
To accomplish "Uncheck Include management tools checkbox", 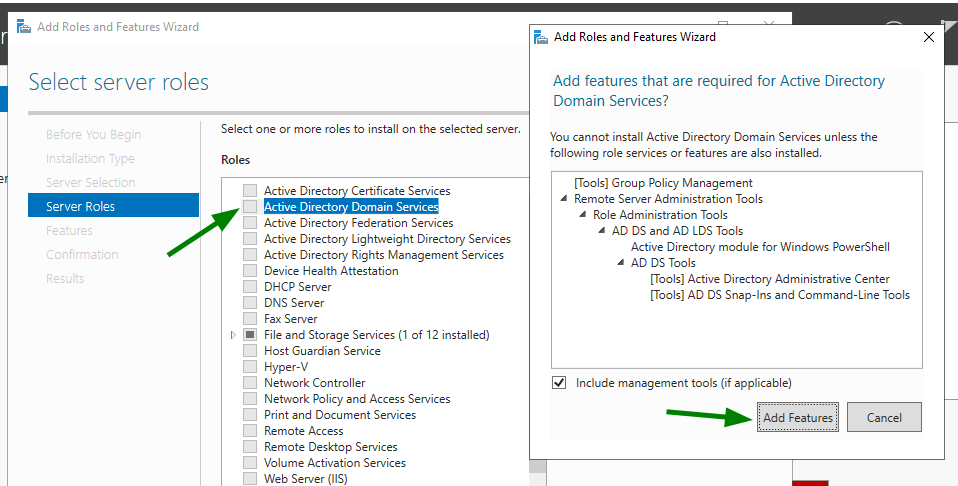I will 559,383.
